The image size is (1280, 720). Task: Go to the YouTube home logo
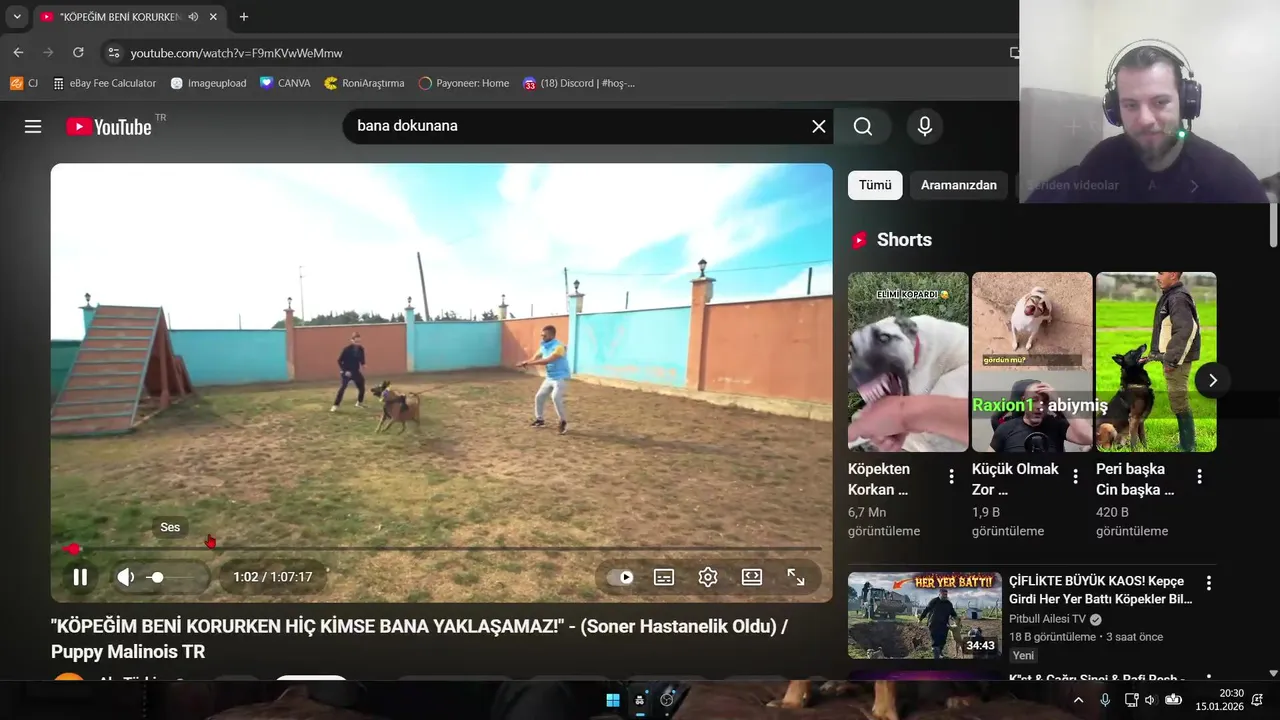(109, 127)
